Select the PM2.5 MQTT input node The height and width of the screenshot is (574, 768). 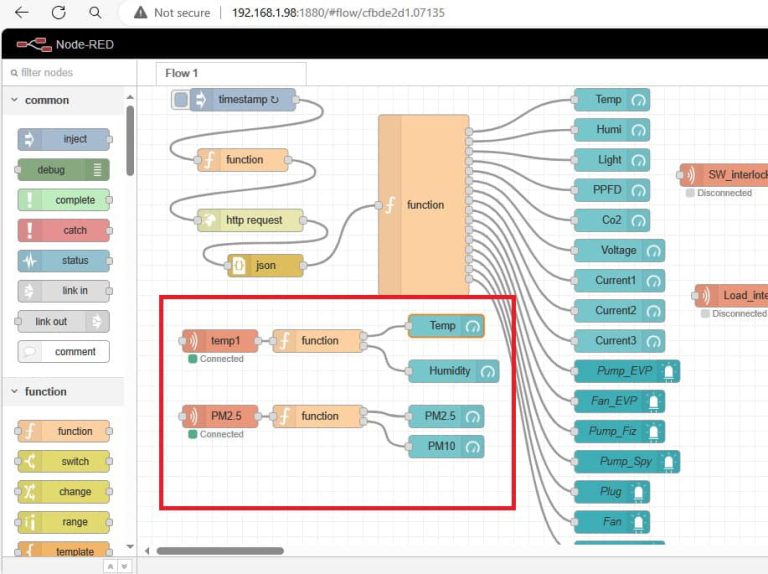point(219,416)
